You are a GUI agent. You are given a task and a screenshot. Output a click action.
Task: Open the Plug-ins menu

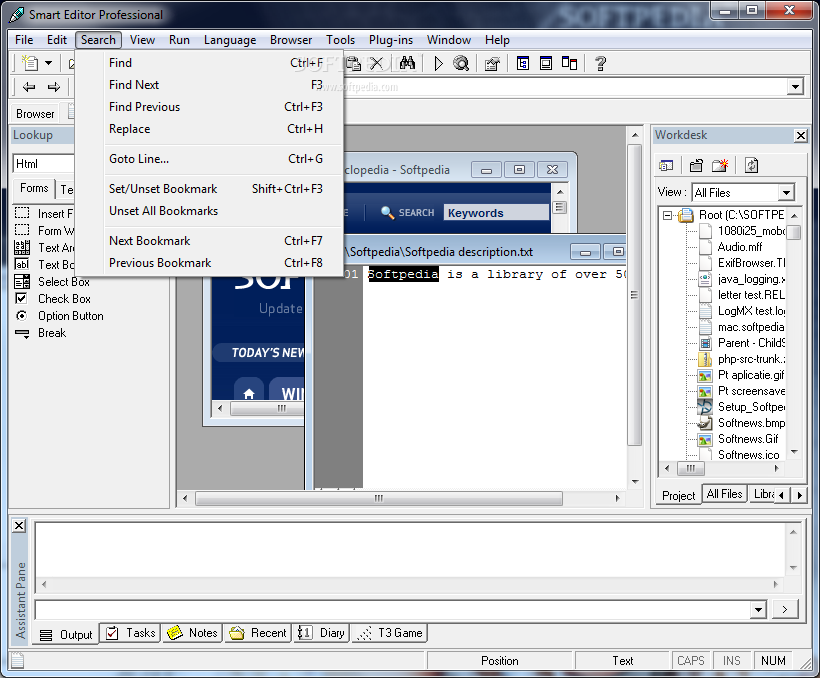[x=391, y=40]
